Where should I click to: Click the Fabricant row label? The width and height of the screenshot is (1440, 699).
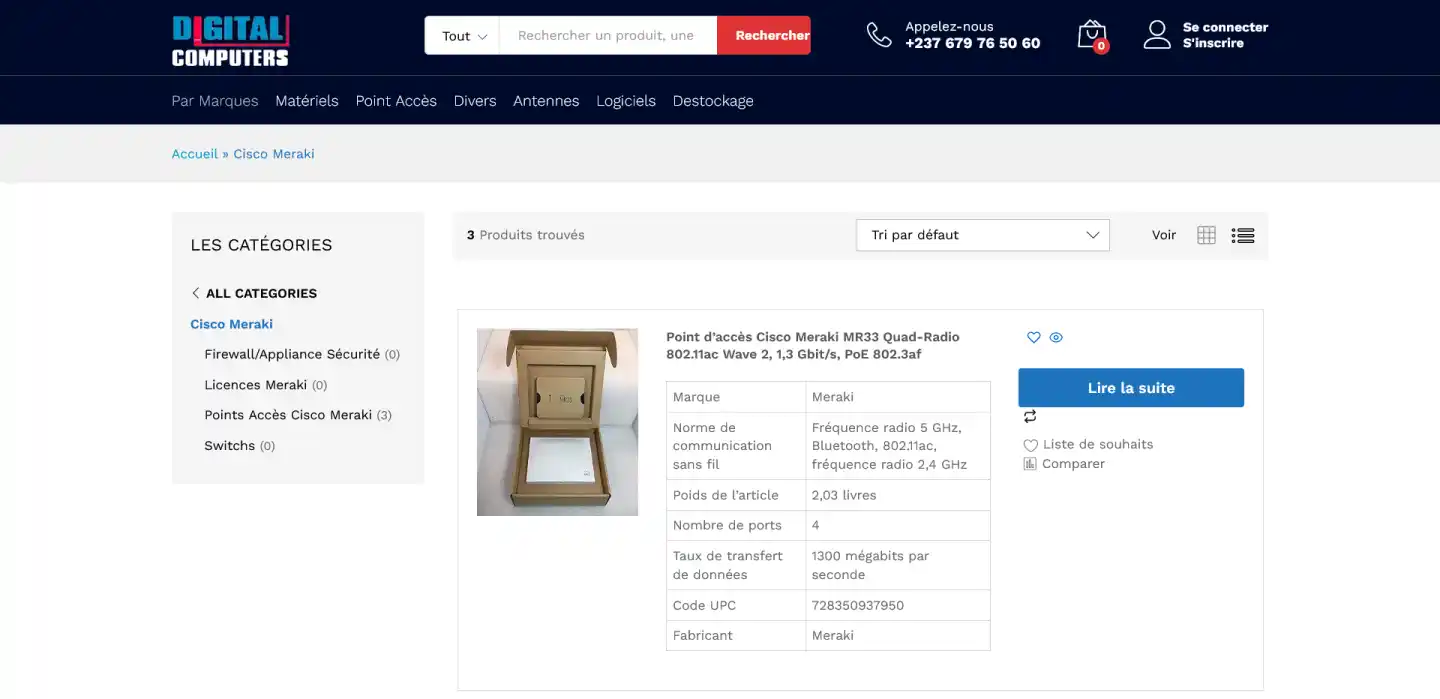tap(703, 635)
